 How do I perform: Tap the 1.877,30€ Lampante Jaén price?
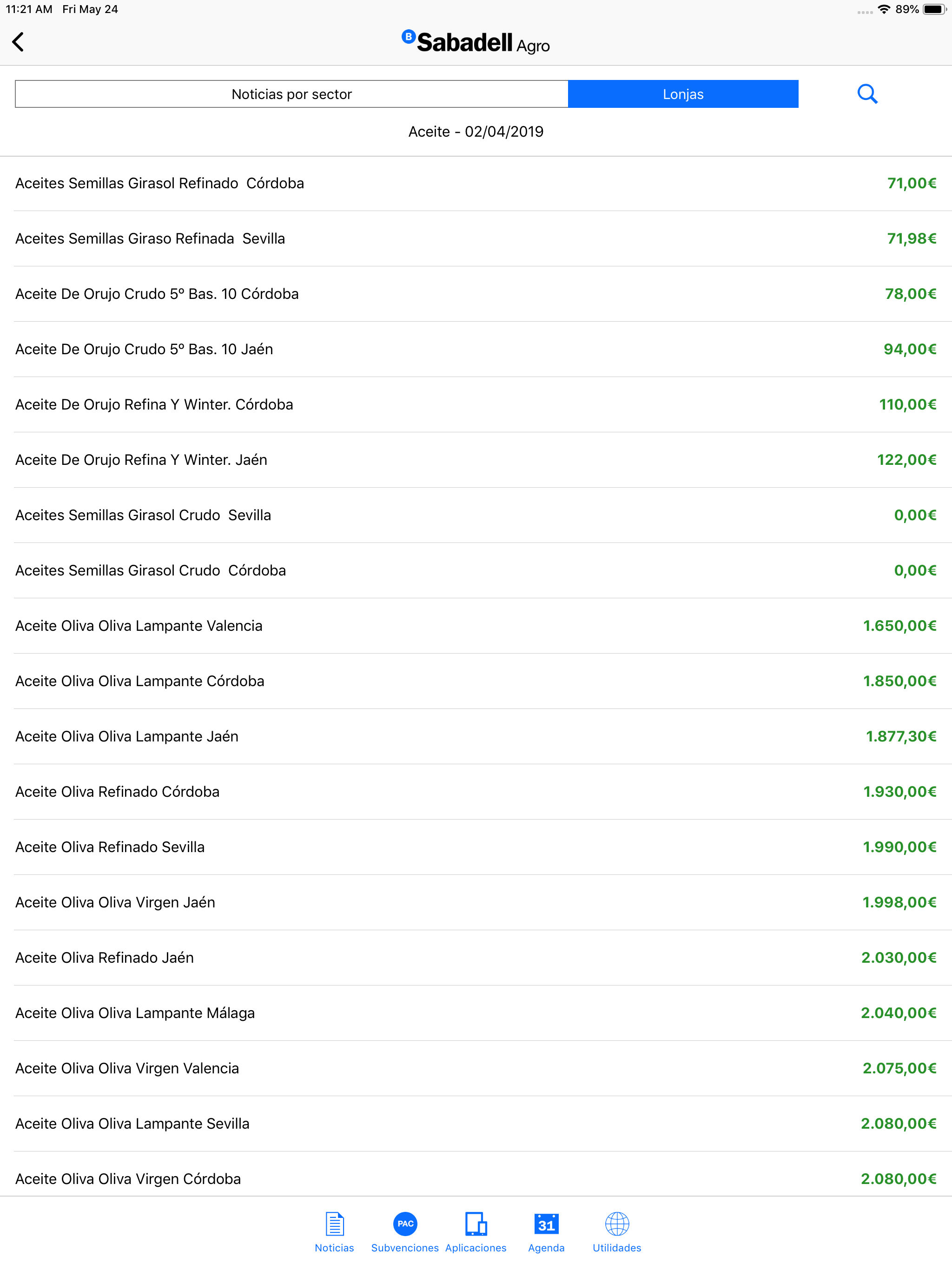(x=901, y=737)
